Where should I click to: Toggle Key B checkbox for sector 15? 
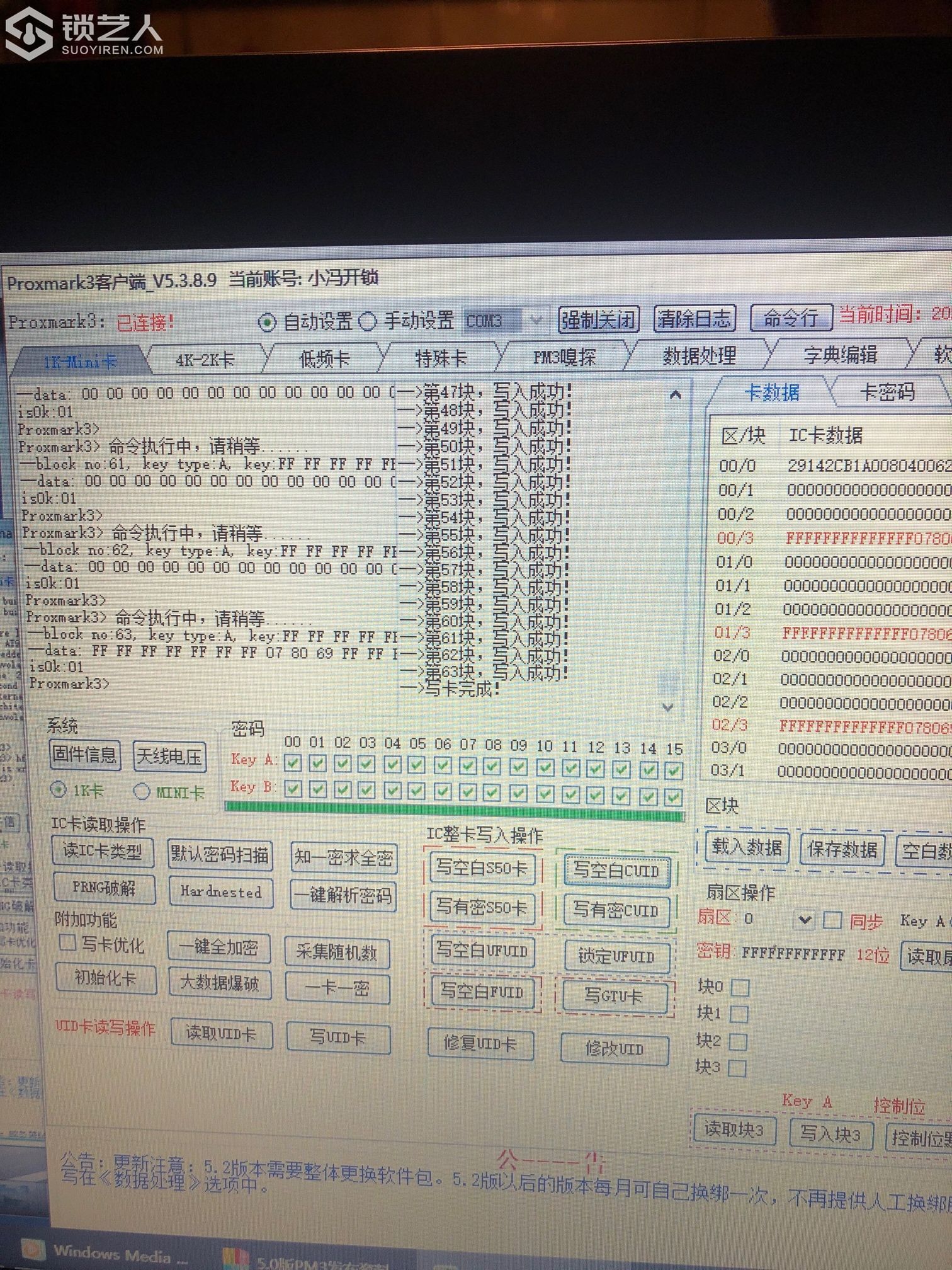pyautogui.click(x=673, y=798)
